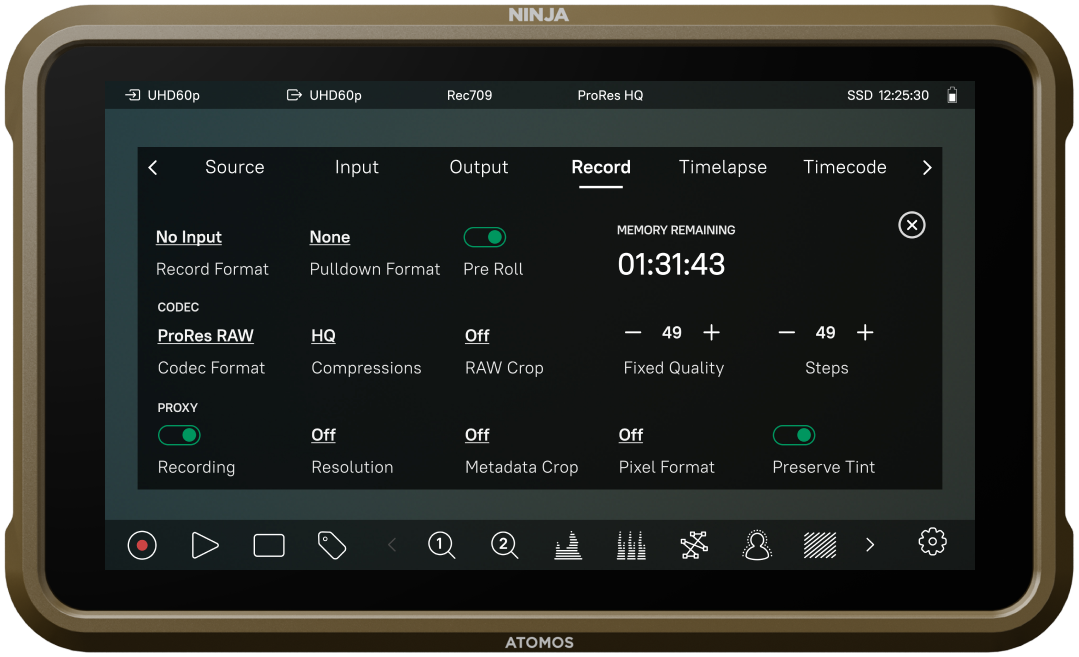This screenshot has height=657, width=1079.
Task: Toggle the Pre Roll switch
Action: coord(485,237)
